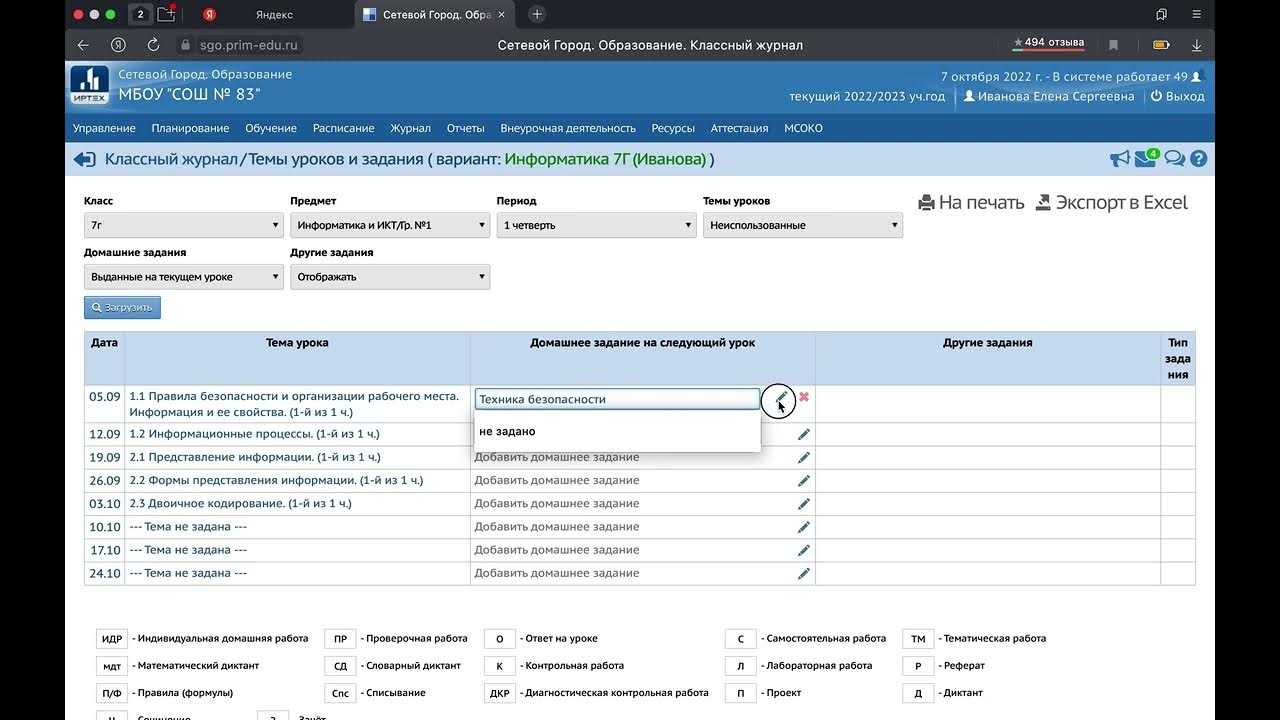
Task: Open the Класс dropdown showing 7г
Action: tap(184, 225)
